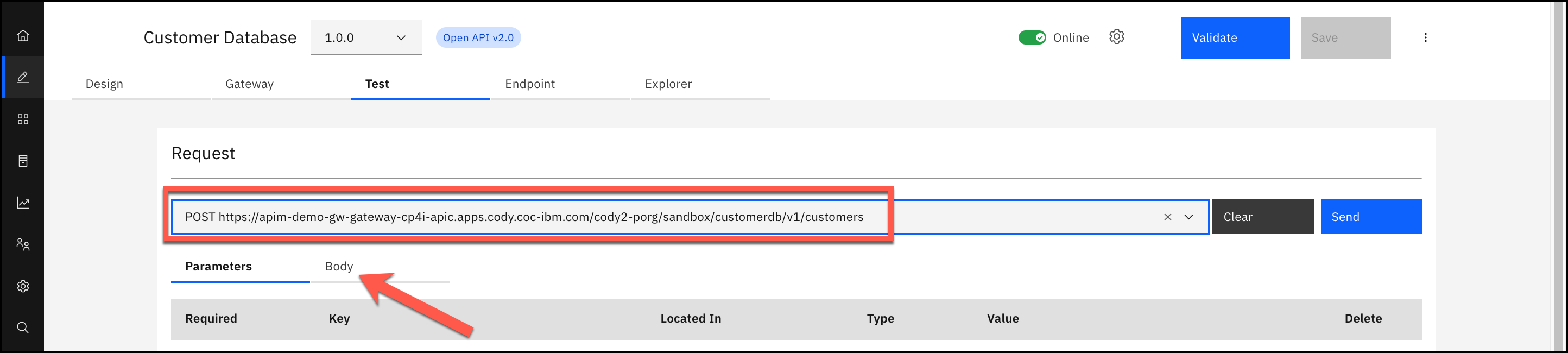Open the Resources icon in sidebar
1568x353 pixels.
point(22,161)
